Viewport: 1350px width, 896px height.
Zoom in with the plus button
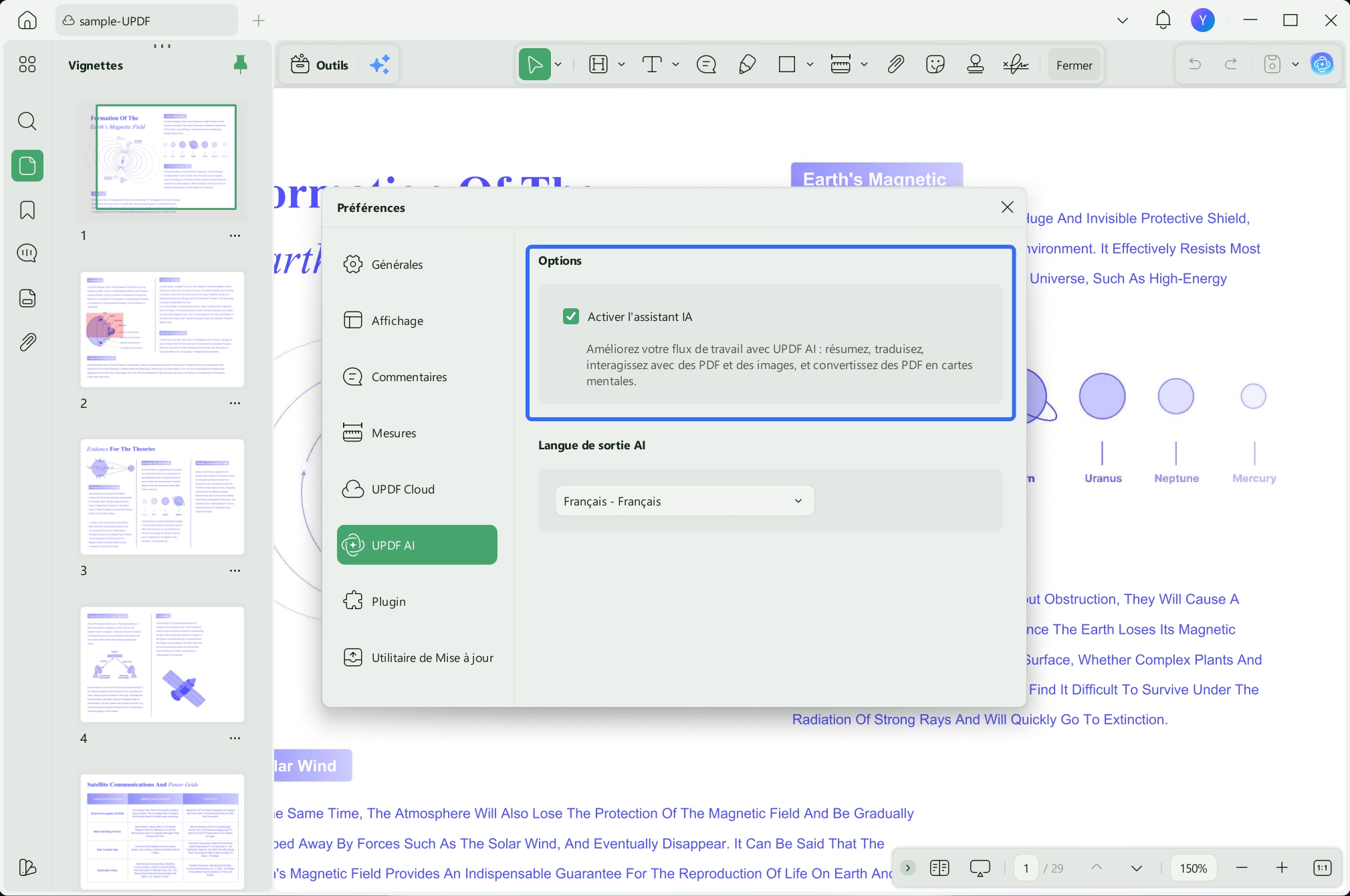tap(1282, 868)
